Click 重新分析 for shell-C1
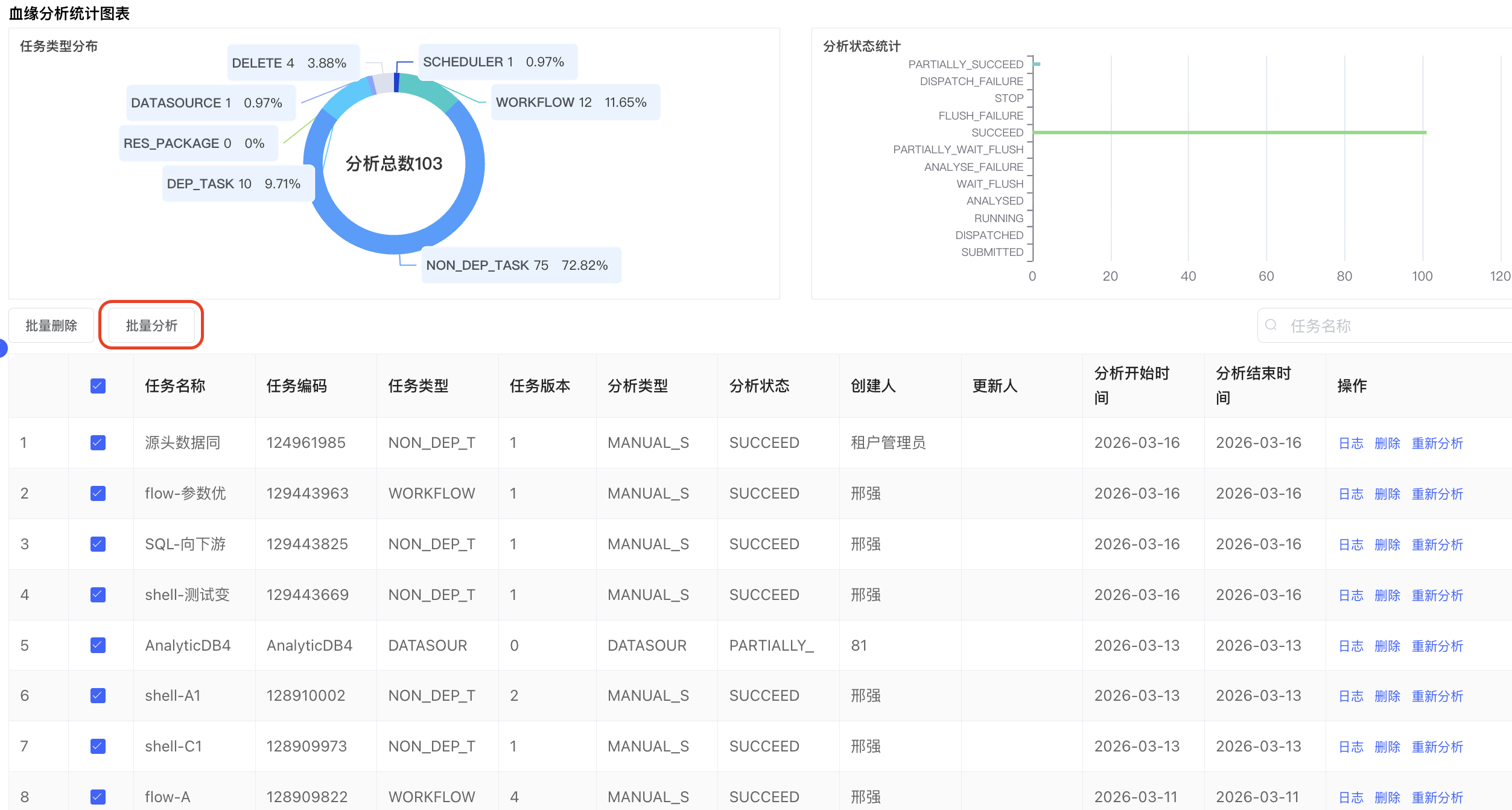The height and width of the screenshot is (810, 1512). coord(1438,746)
